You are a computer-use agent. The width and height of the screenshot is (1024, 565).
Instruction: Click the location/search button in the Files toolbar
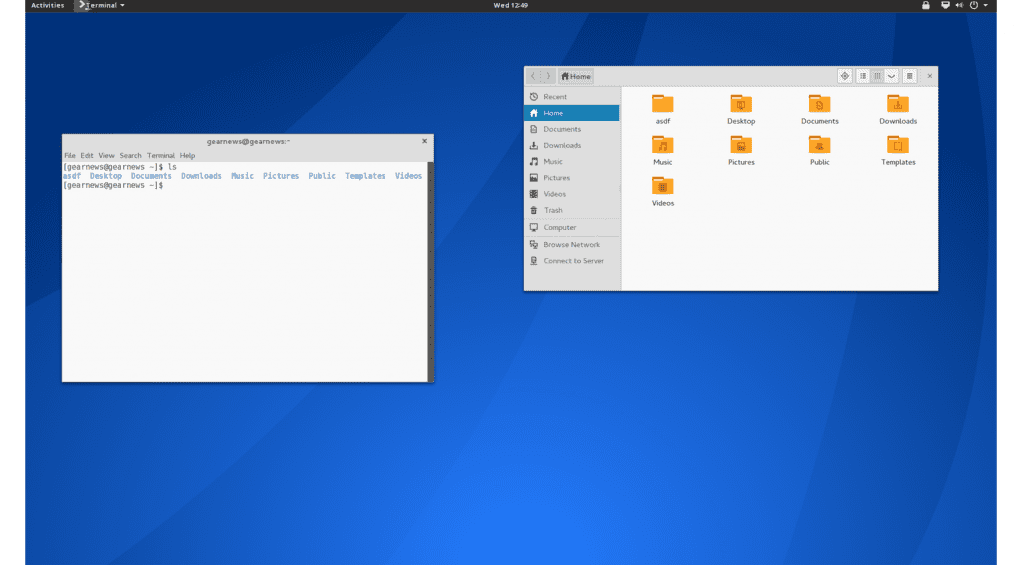click(x=844, y=76)
